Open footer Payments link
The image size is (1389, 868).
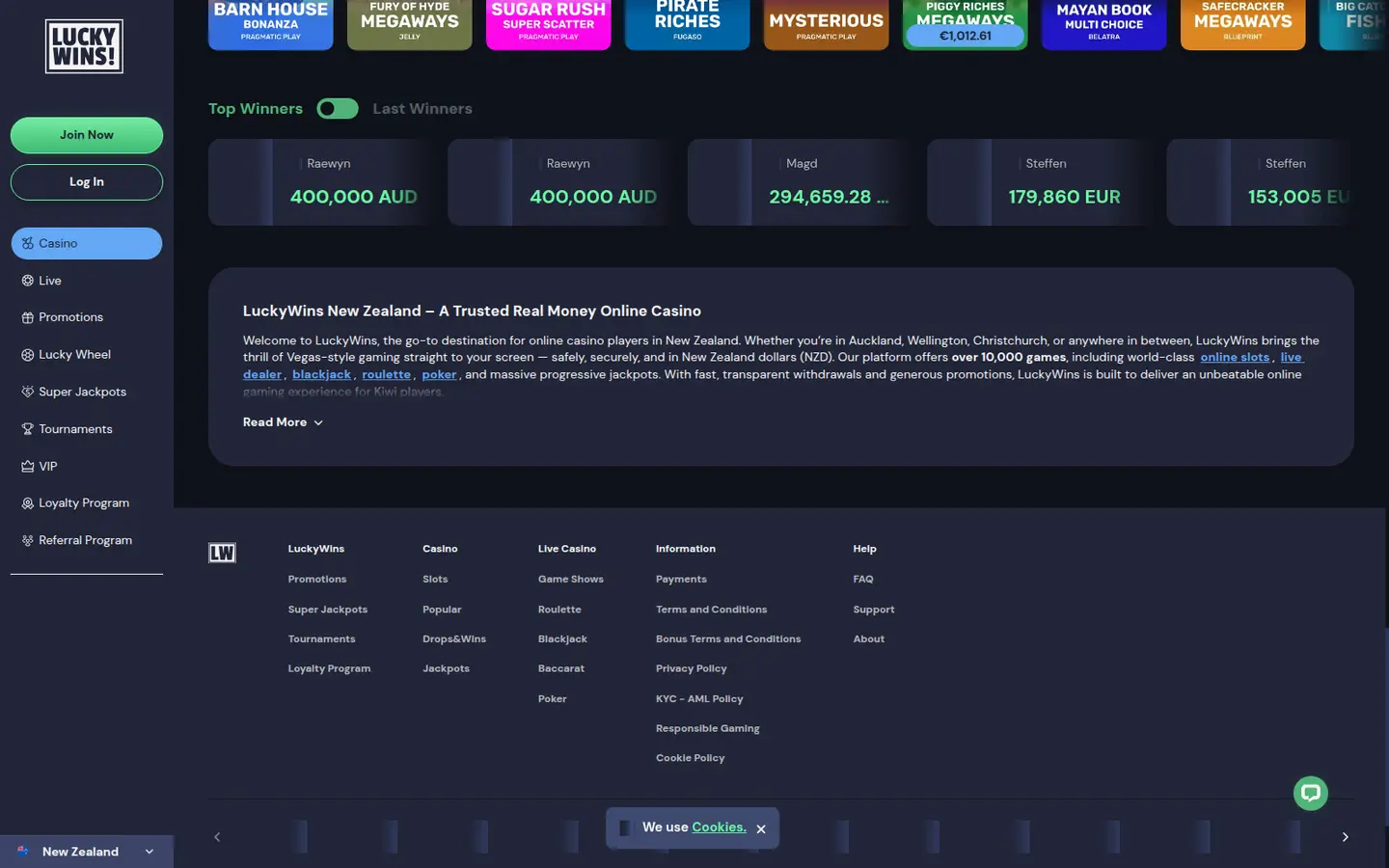point(681,580)
